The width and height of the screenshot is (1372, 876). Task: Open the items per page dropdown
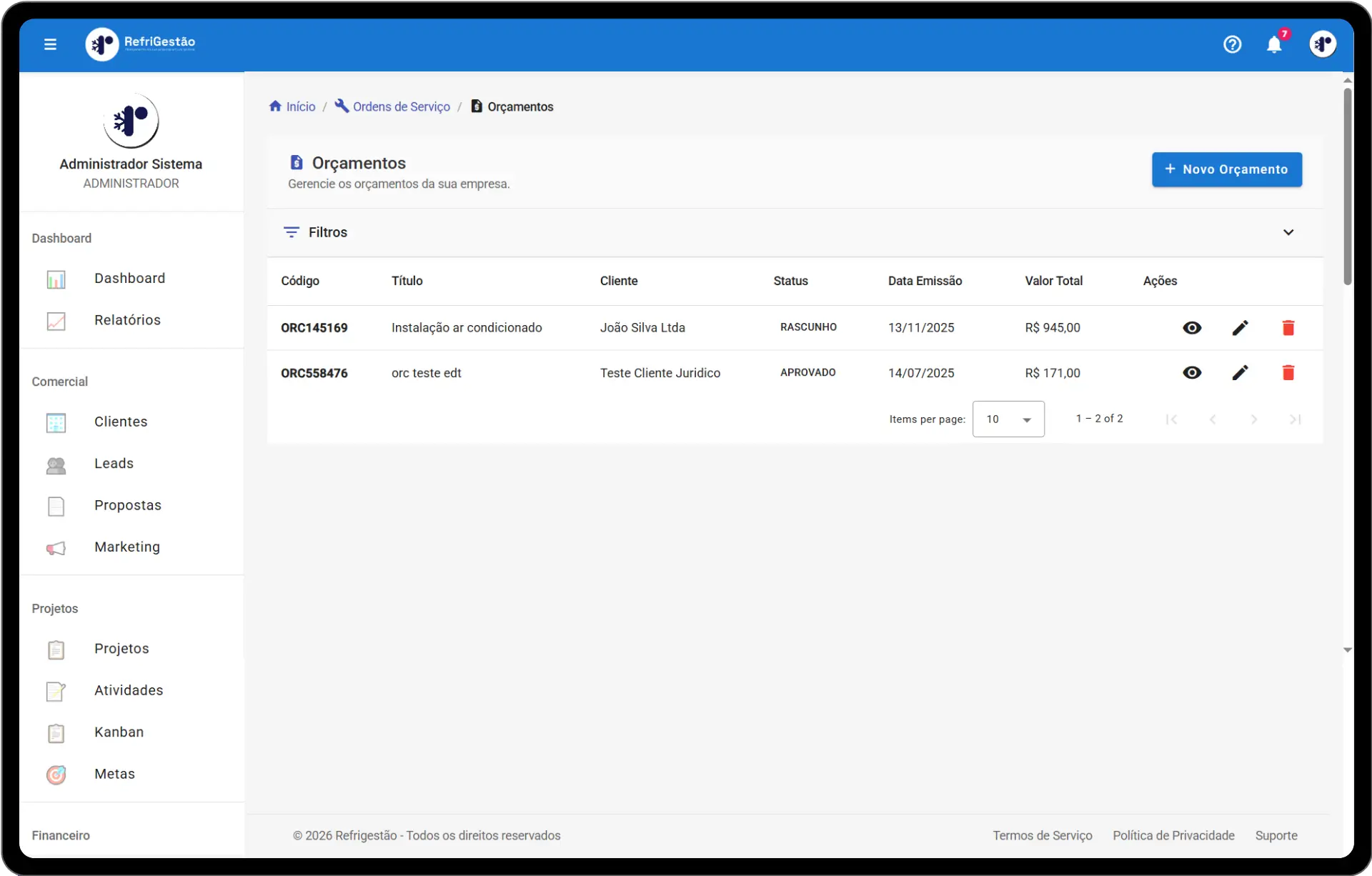(1008, 419)
